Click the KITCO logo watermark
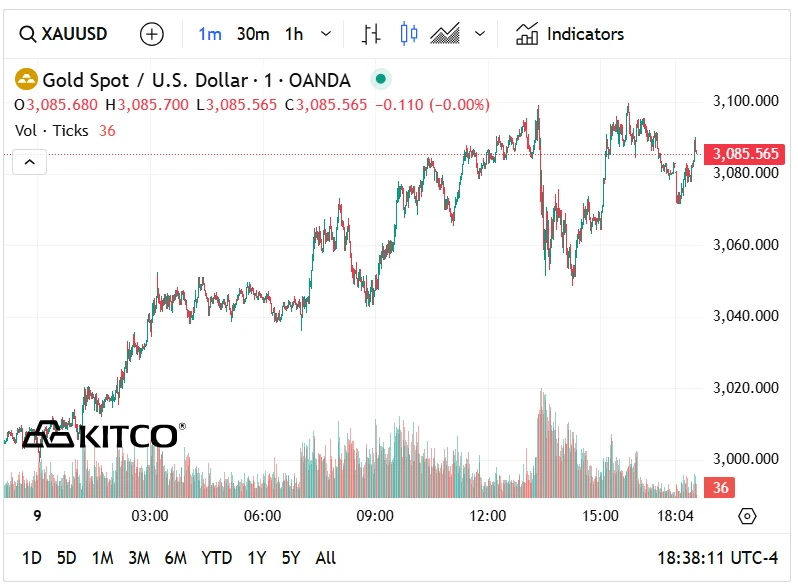Screen dimensions: 798x586 pyautogui.click(x=101, y=435)
